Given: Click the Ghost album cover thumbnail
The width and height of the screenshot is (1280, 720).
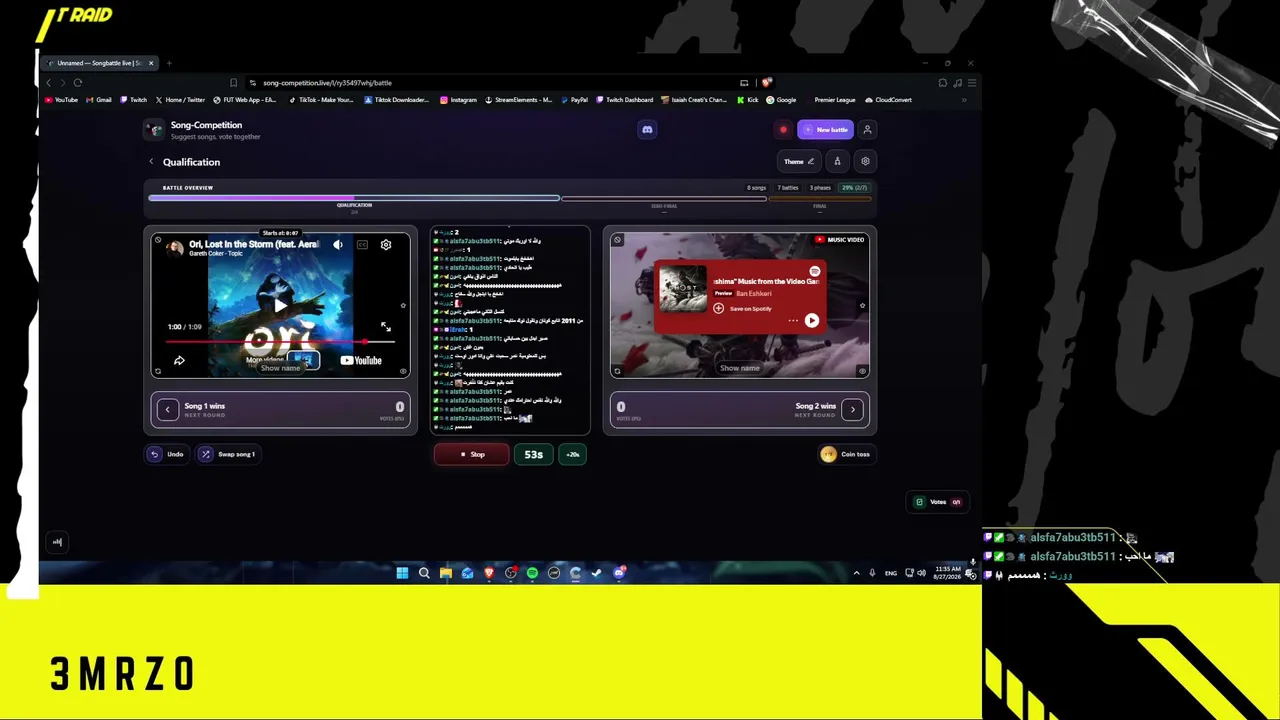Looking at the screenshot, I should point(683,290).
